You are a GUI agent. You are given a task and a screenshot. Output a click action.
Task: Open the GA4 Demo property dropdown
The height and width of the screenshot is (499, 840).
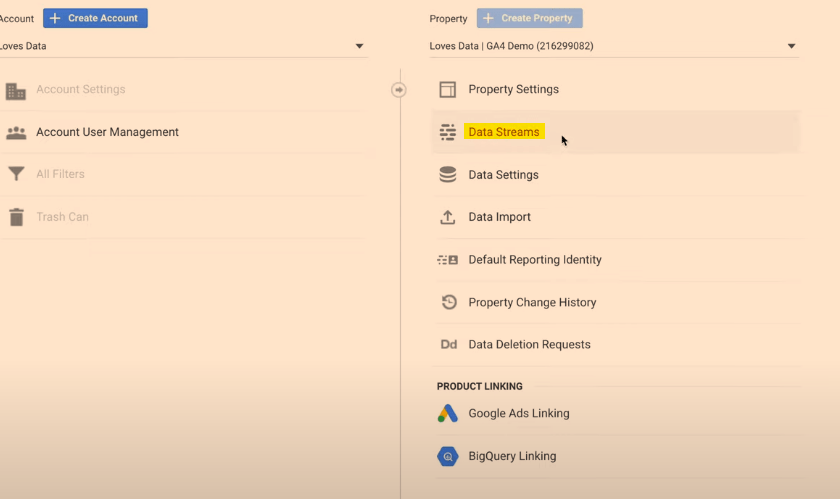coord(614,46)
